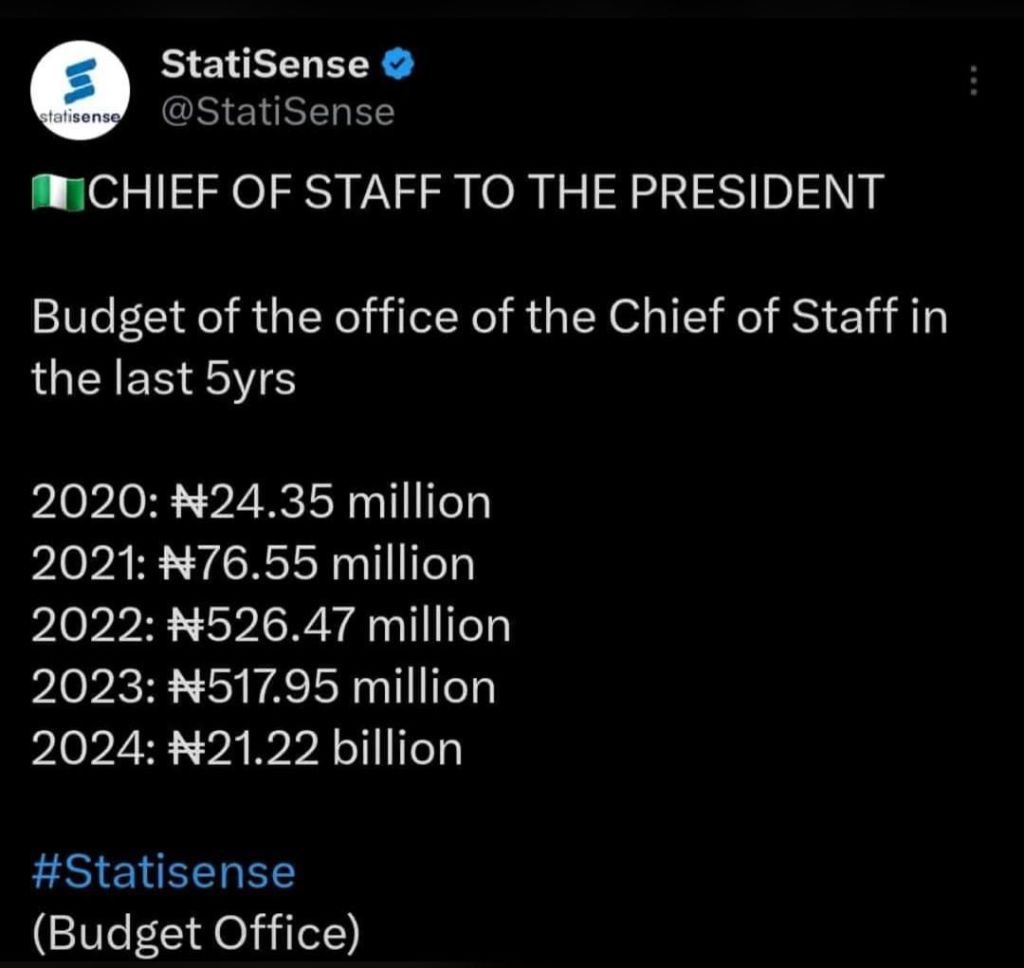
Task: Click the StatiSense display name
Action: click(x=265, y=65)
